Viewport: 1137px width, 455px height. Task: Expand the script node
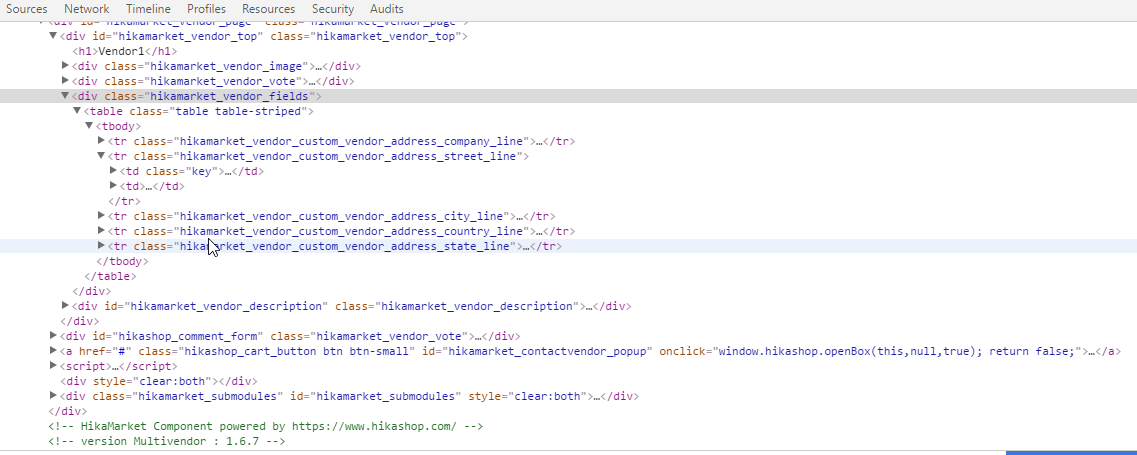click(x=54, y=366)
